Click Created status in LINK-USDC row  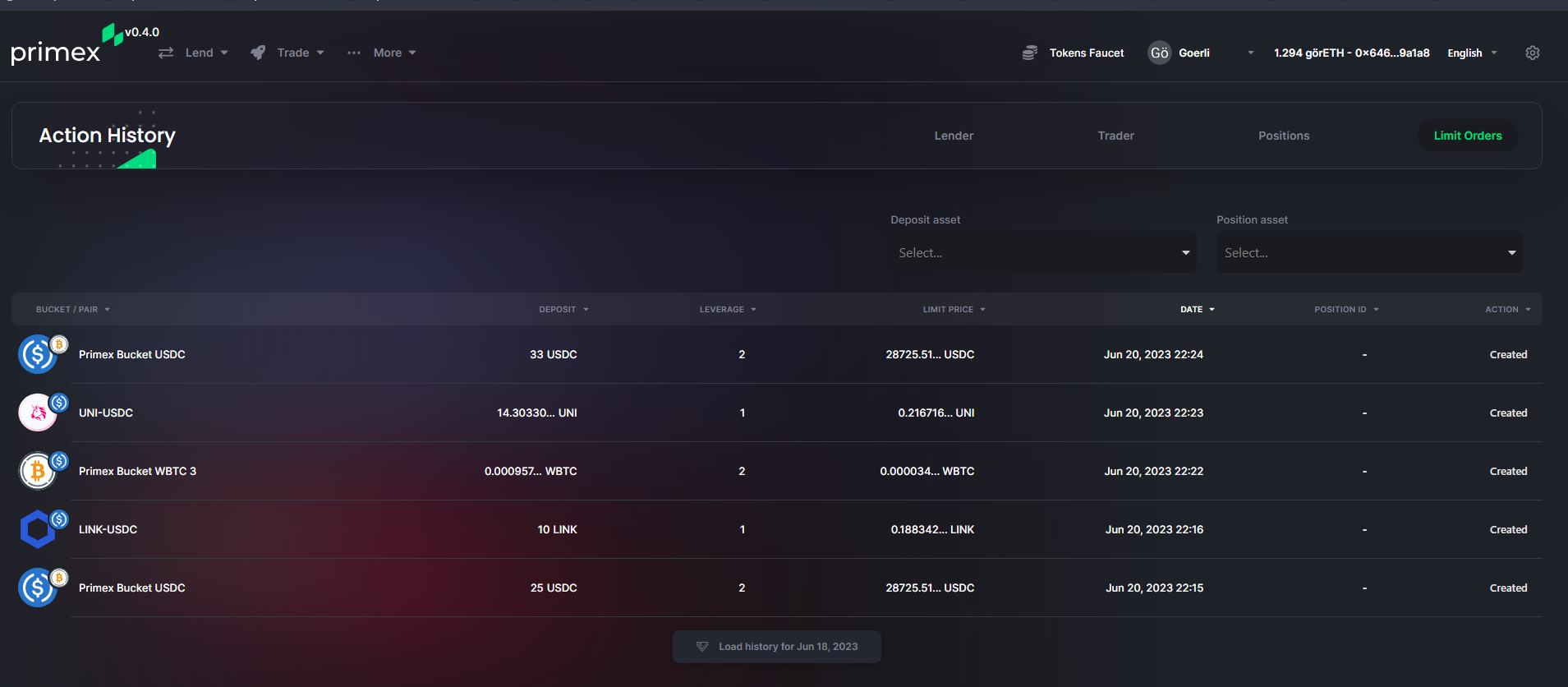point(1508,529)
